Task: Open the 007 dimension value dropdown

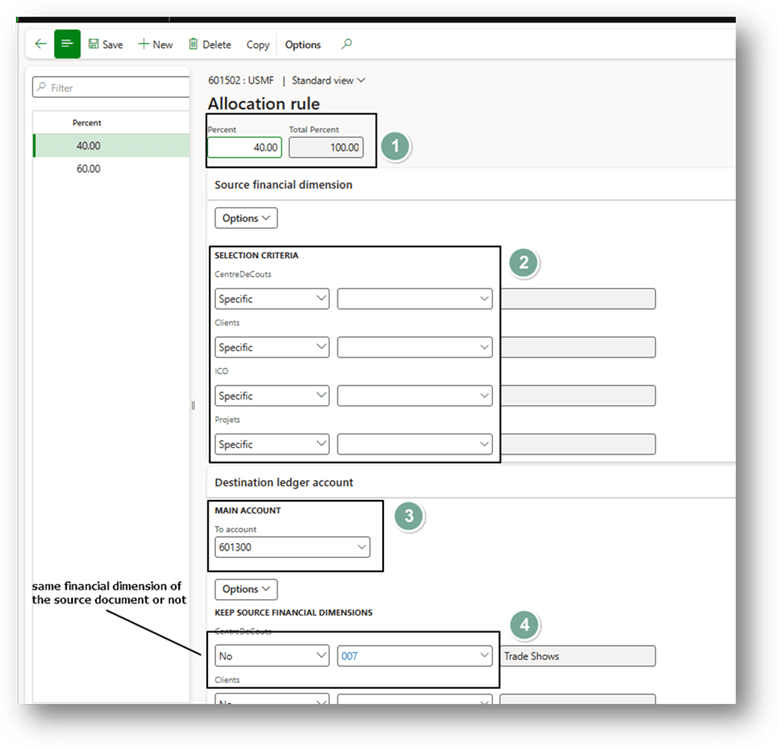Action: point(414,656)
